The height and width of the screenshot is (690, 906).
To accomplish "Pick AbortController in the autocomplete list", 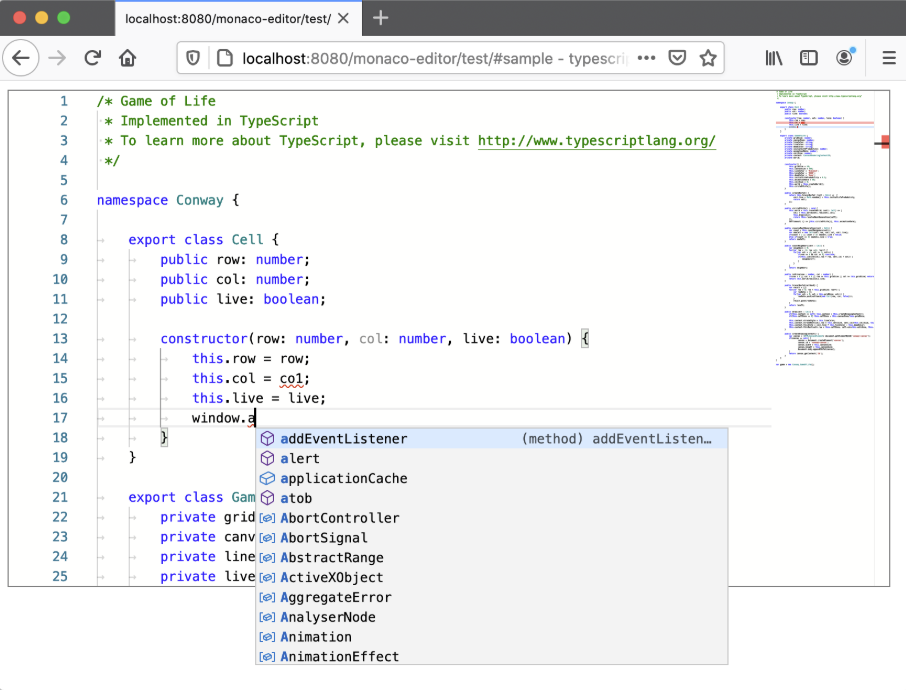I will [340, 518].
